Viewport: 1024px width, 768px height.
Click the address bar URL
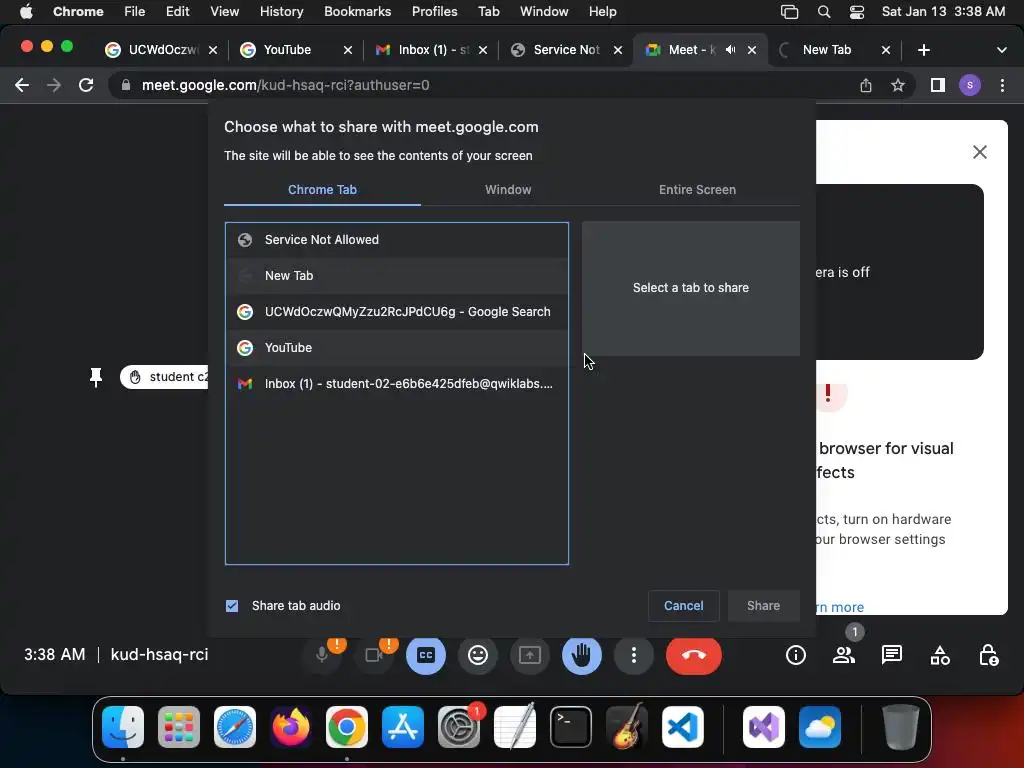pyautogui.click(x=285, y=85)
